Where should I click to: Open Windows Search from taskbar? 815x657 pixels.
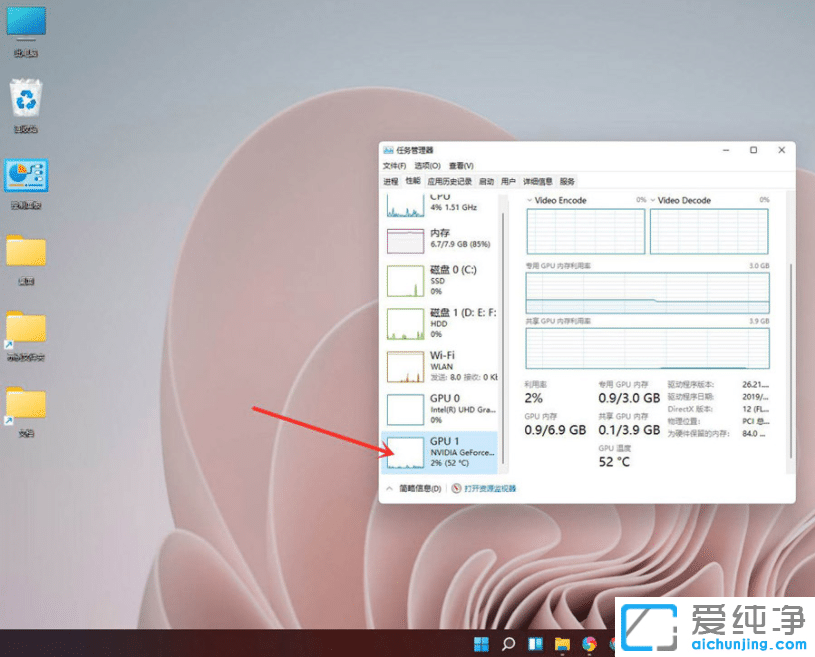click(x=507, y=644)
